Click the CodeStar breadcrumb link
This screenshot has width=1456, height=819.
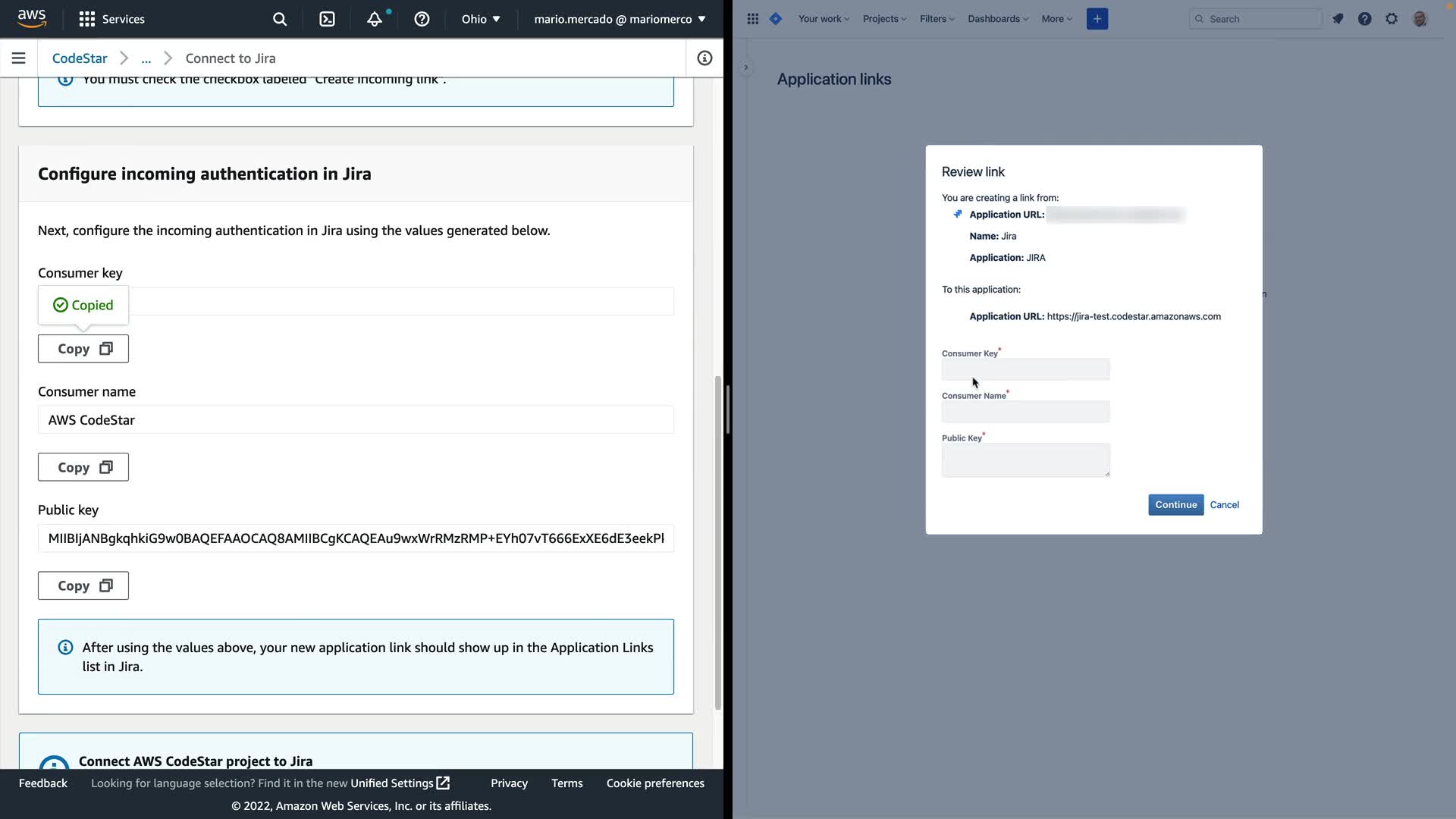tap(80, 58)
